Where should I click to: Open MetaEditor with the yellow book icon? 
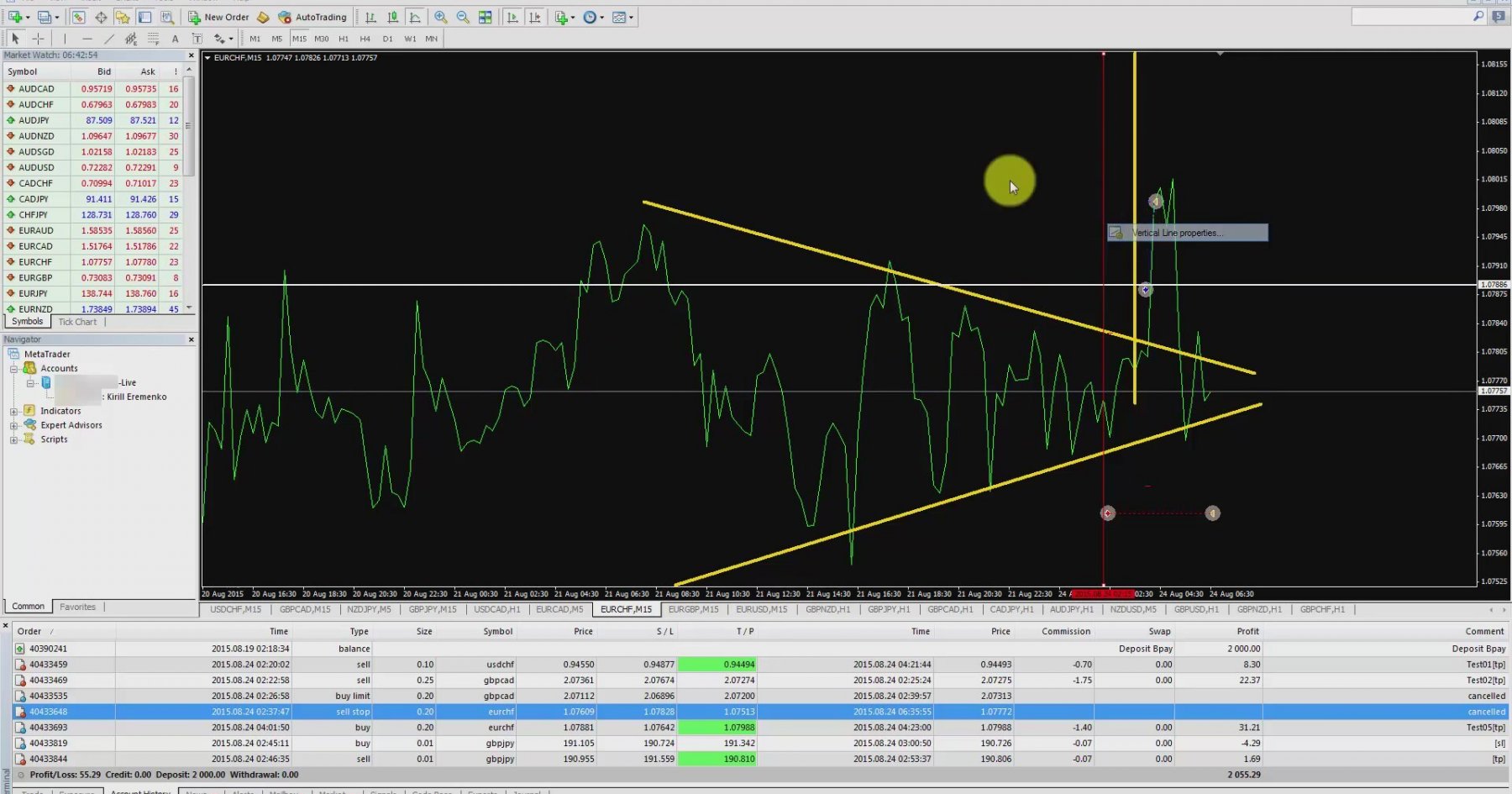coord(263,17)
